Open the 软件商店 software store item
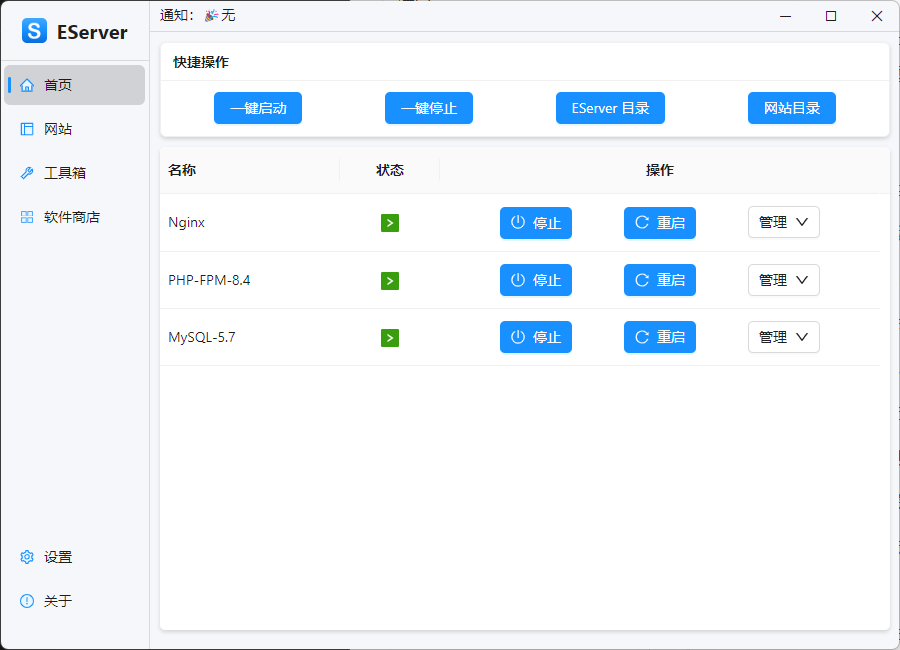This screenshot has width=900, height=650. coord(75,217)
